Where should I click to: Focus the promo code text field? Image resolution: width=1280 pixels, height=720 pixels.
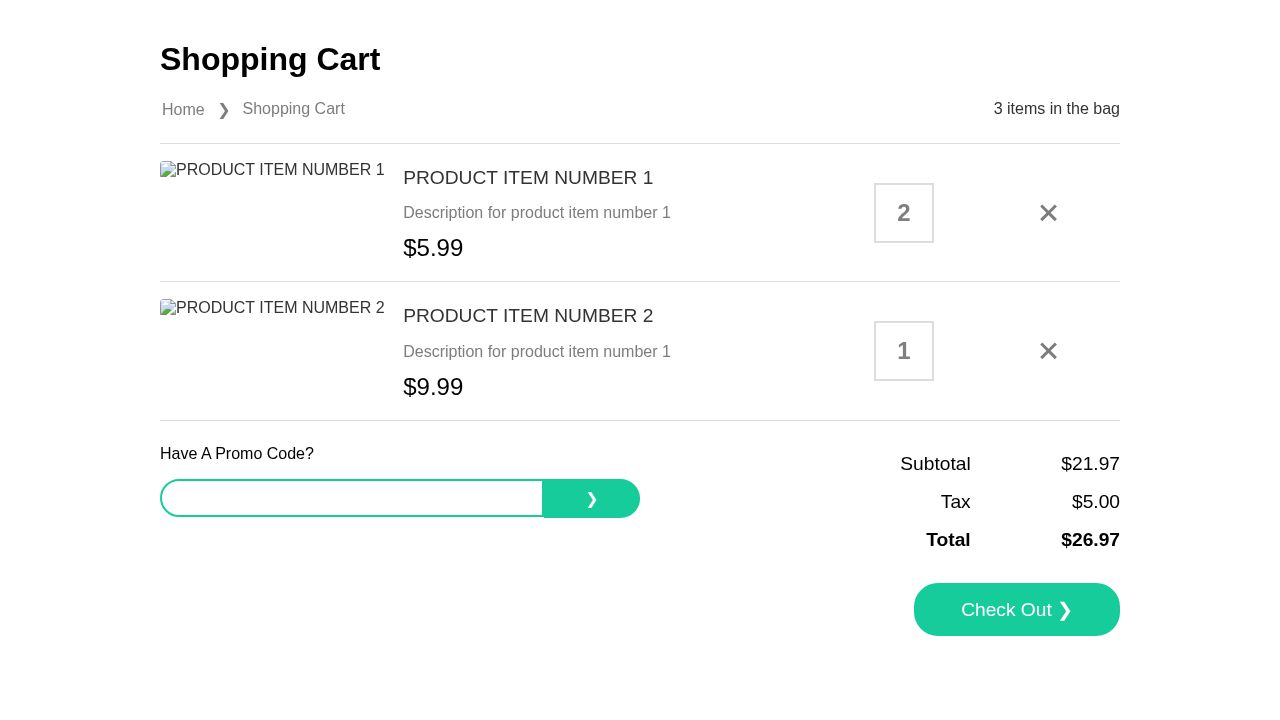352,498
